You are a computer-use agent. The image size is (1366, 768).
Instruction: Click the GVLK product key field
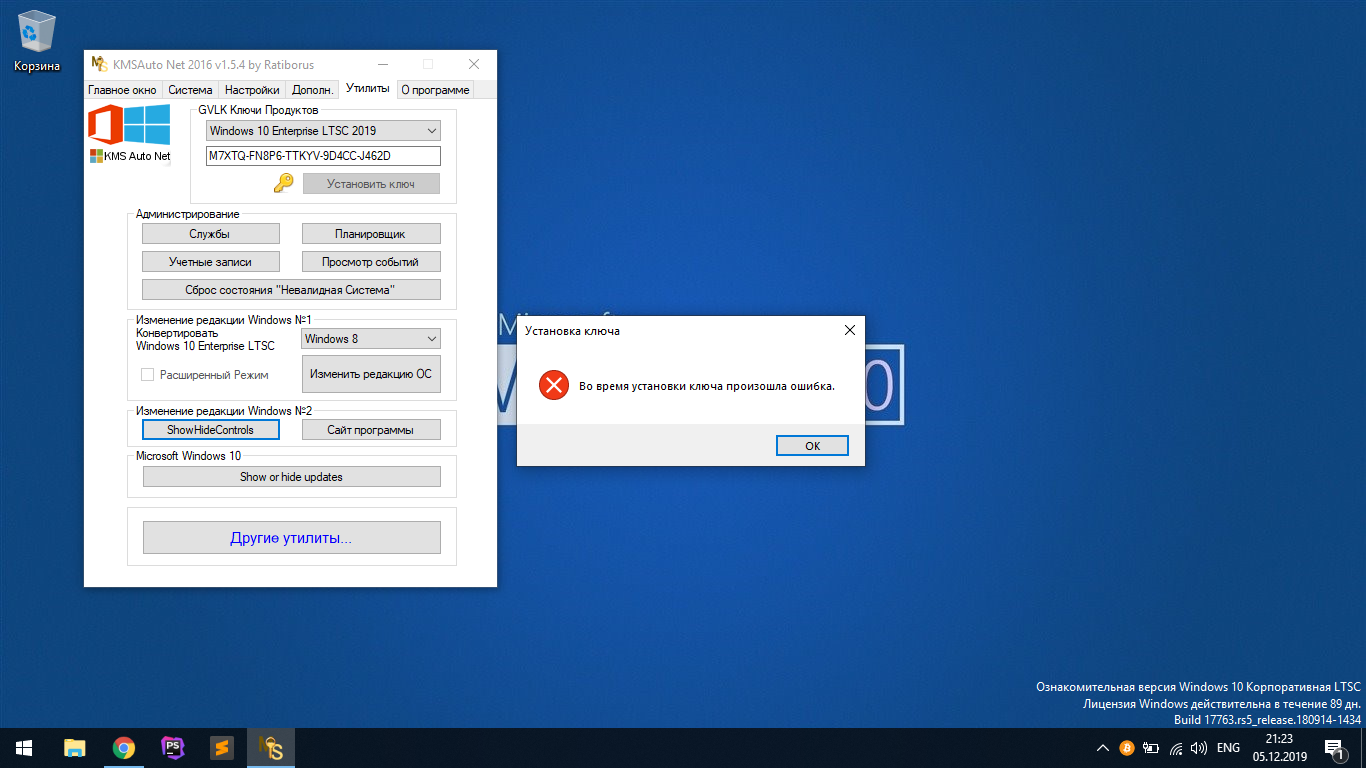click(322, 156)
